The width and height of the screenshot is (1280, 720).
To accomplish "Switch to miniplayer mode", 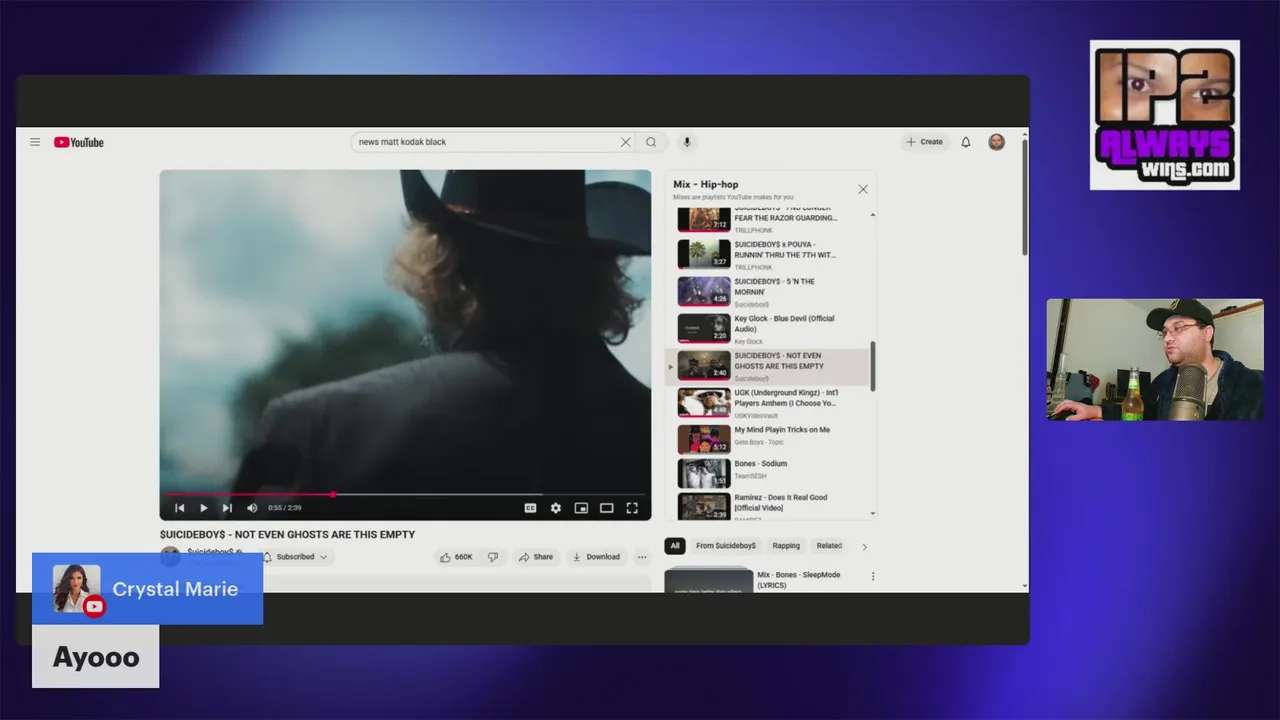I will tap(581, 508).
